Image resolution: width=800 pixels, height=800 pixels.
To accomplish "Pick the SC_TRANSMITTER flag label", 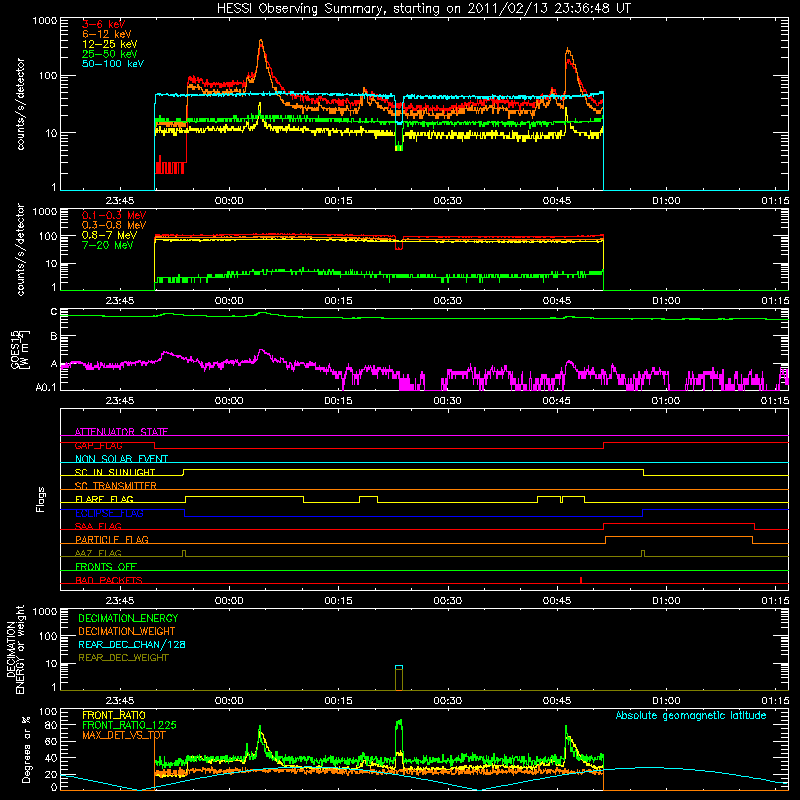I will tap(116, 485).
